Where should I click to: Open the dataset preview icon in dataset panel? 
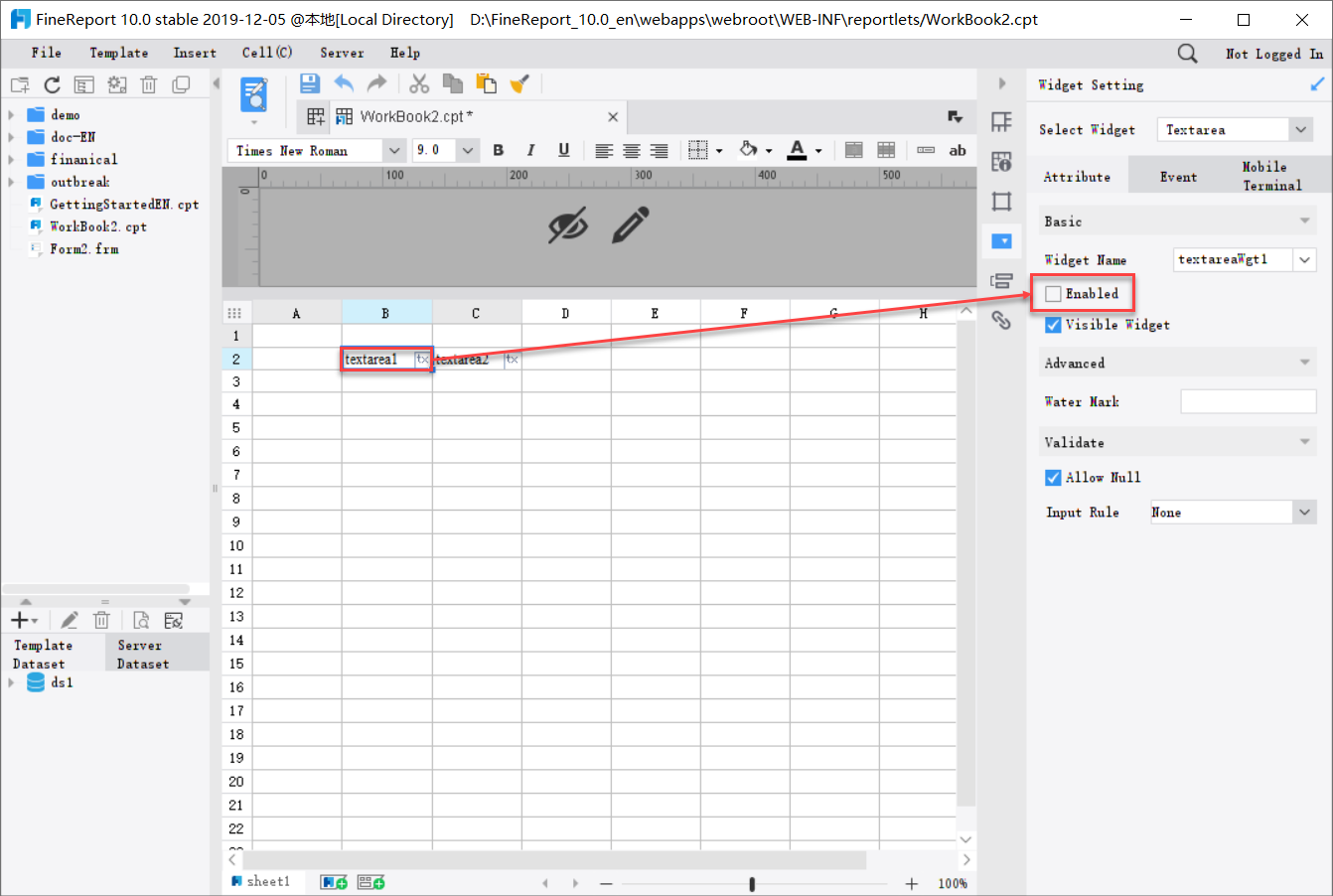tap(139, 620)
